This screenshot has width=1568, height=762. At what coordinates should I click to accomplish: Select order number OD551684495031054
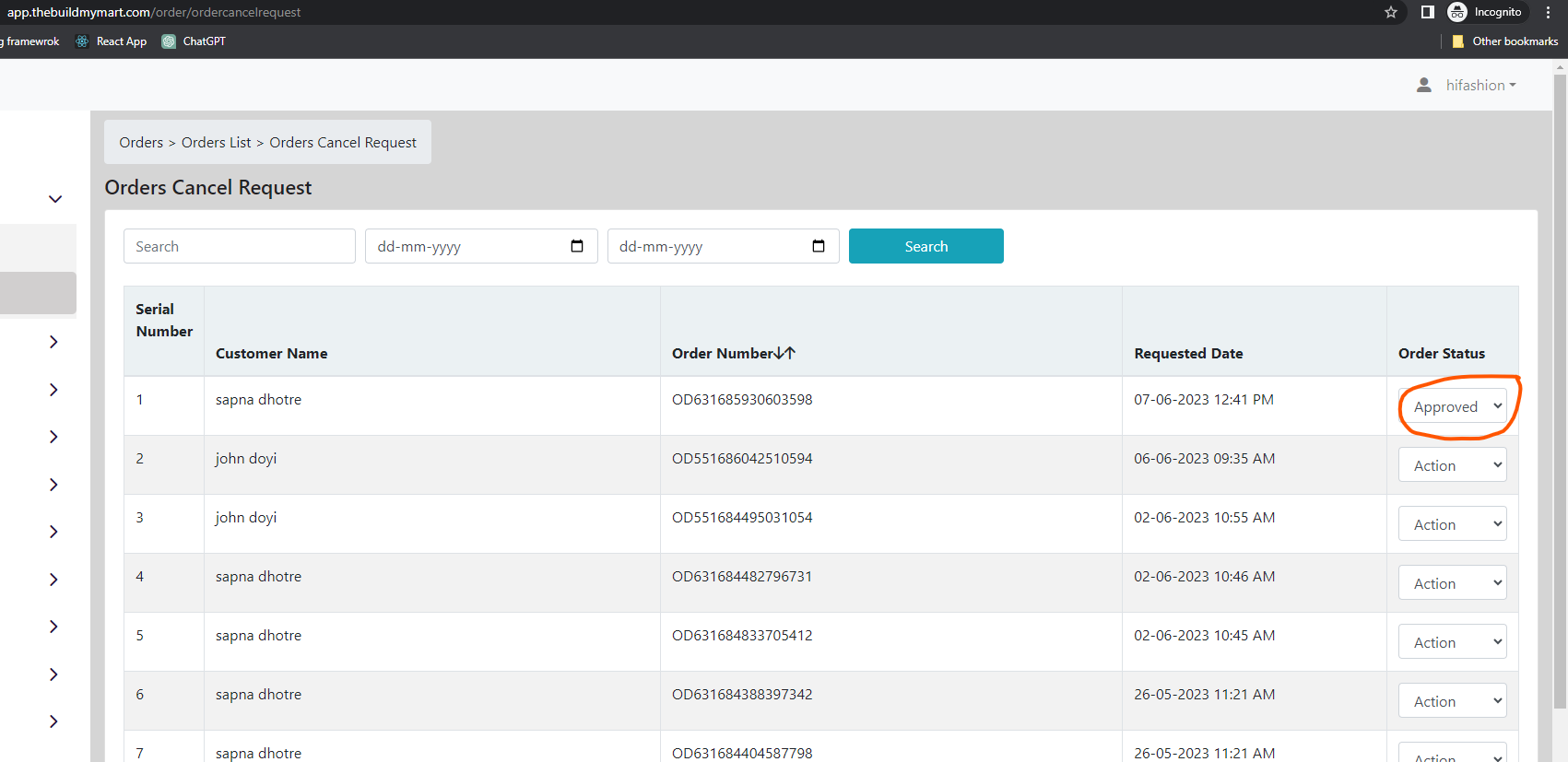pos(742,517)
